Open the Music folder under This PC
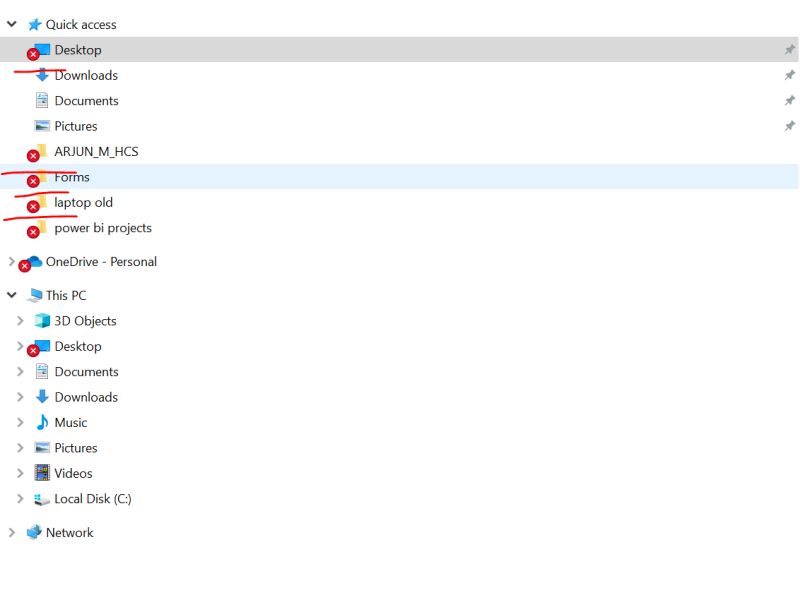This screenshot has height=602, width=800. point(70,422)
